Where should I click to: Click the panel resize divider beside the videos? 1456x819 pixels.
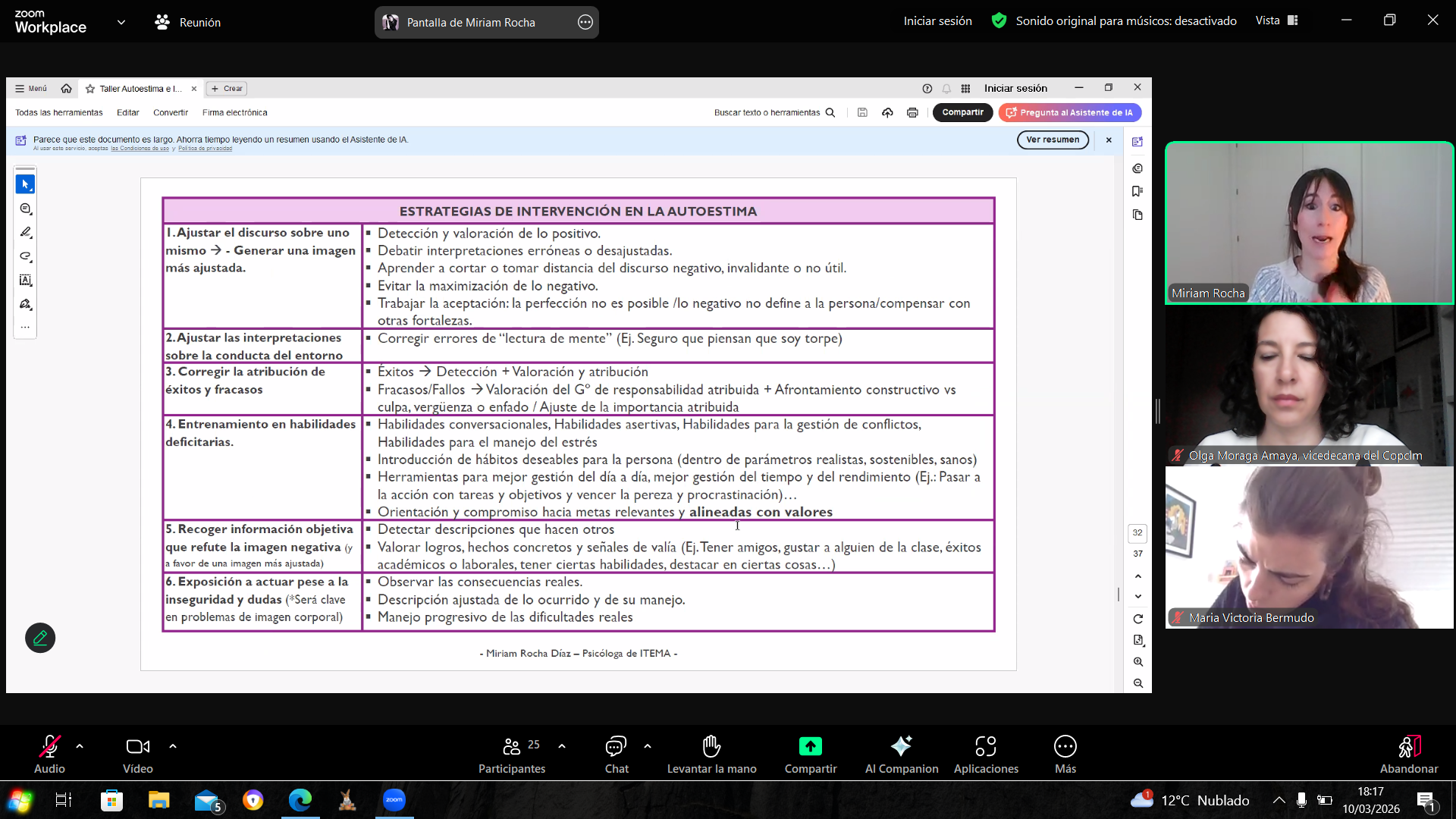point(1158,411)
